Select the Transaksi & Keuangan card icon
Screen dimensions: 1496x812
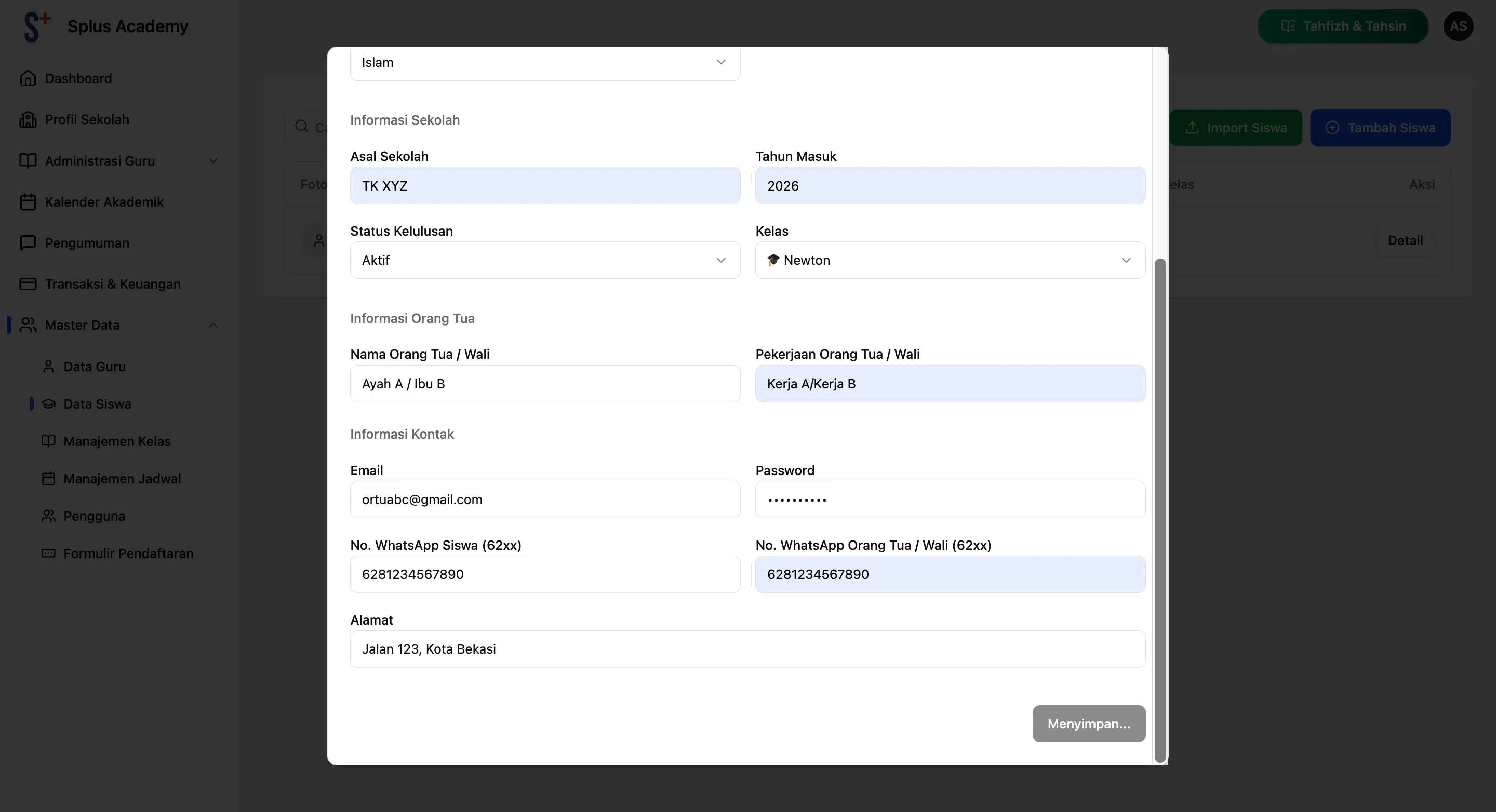[x=29, y=284]
